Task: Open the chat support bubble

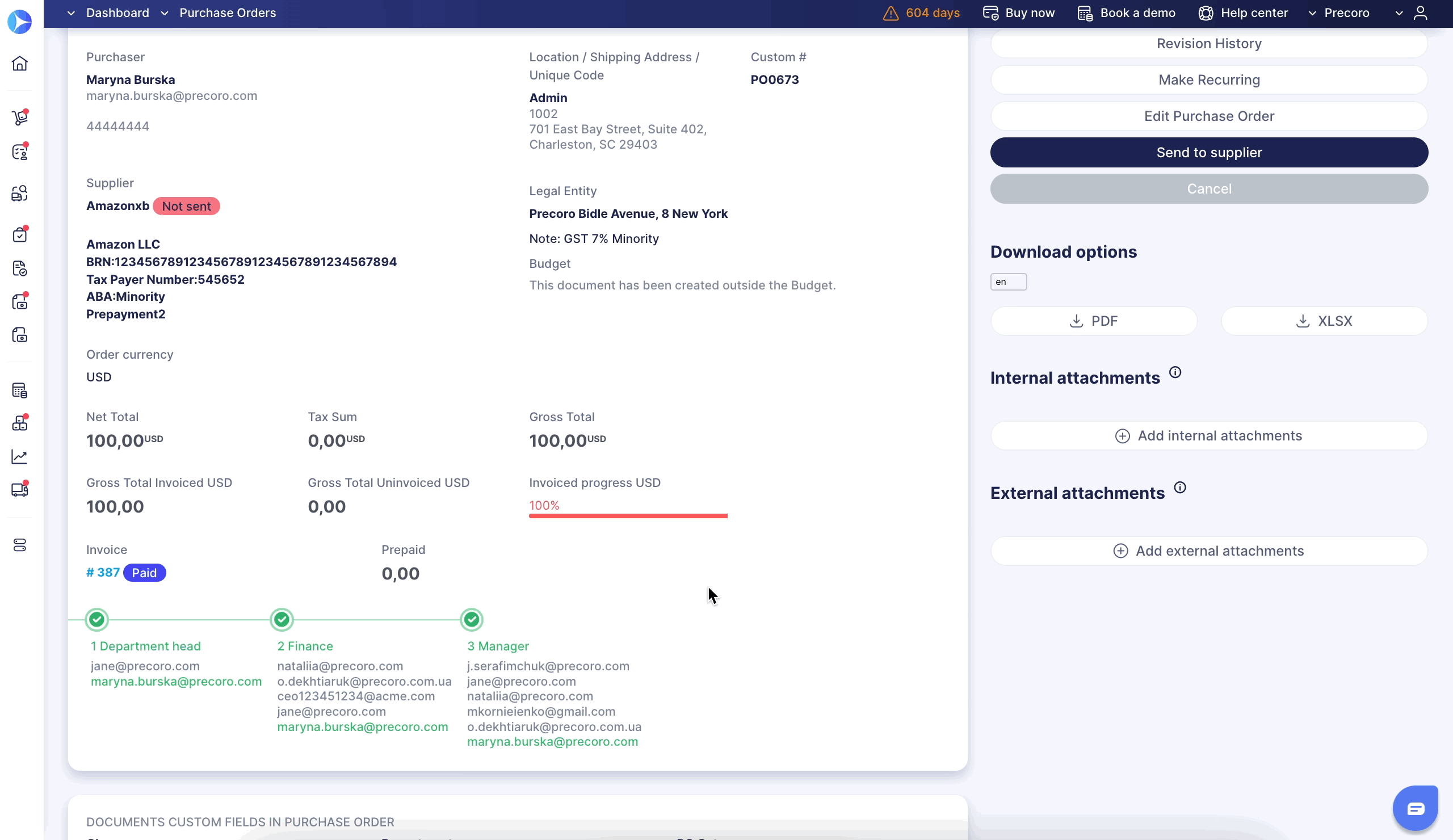Action: 1416,808
